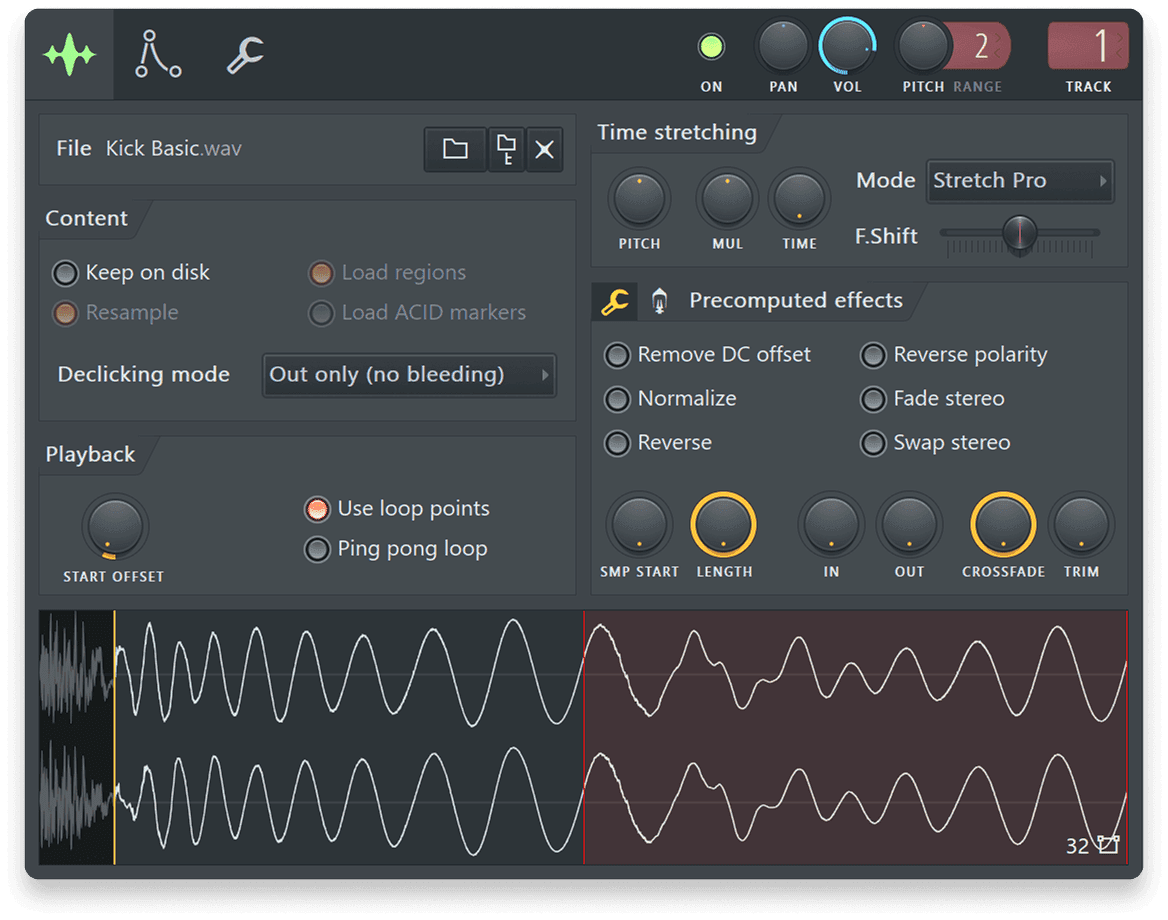Click the tube icon beside the wrench
The image size is (1168, 920).
point(658,300)
